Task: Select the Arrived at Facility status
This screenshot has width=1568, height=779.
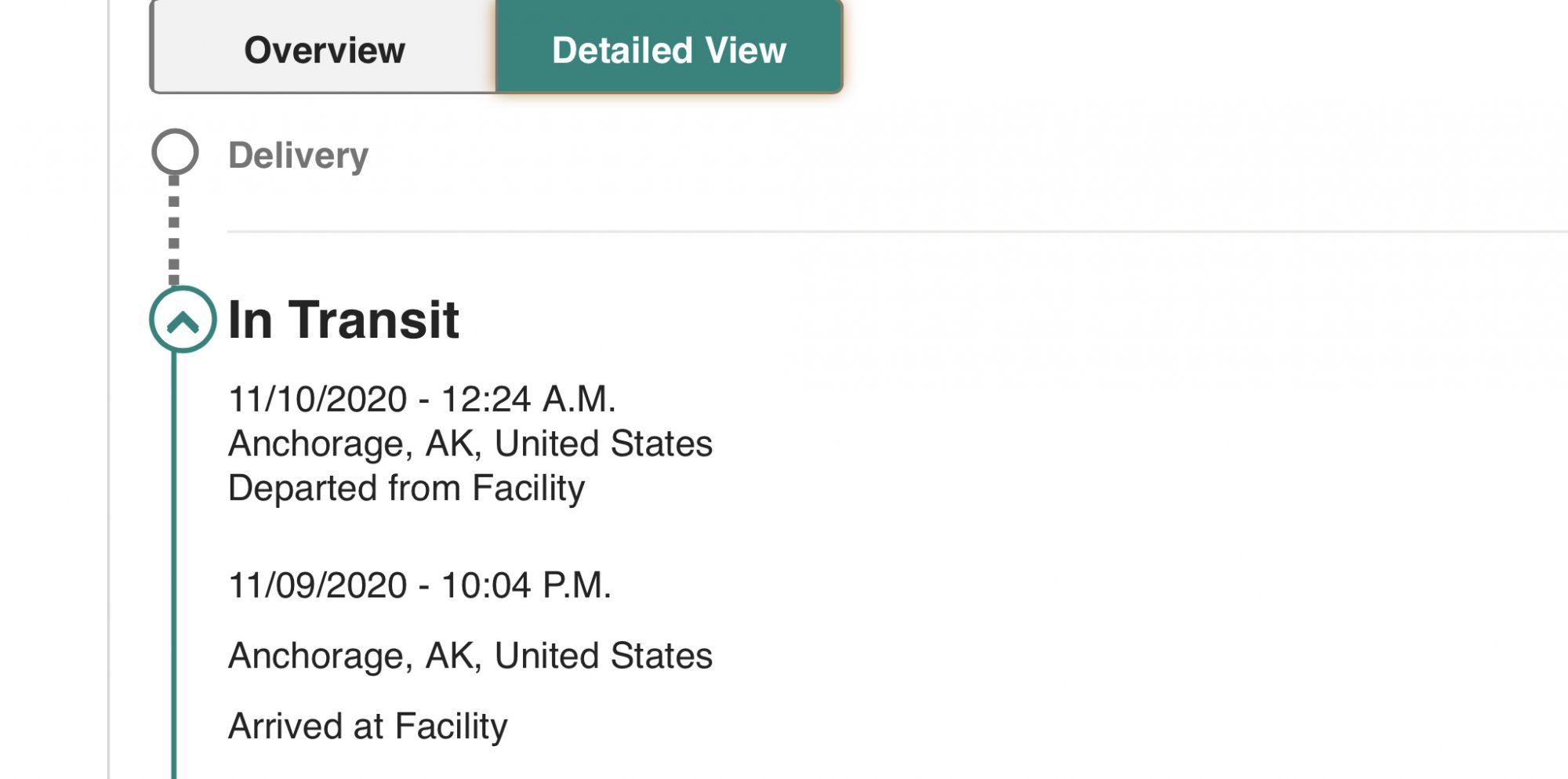Action: coord(368,726)
